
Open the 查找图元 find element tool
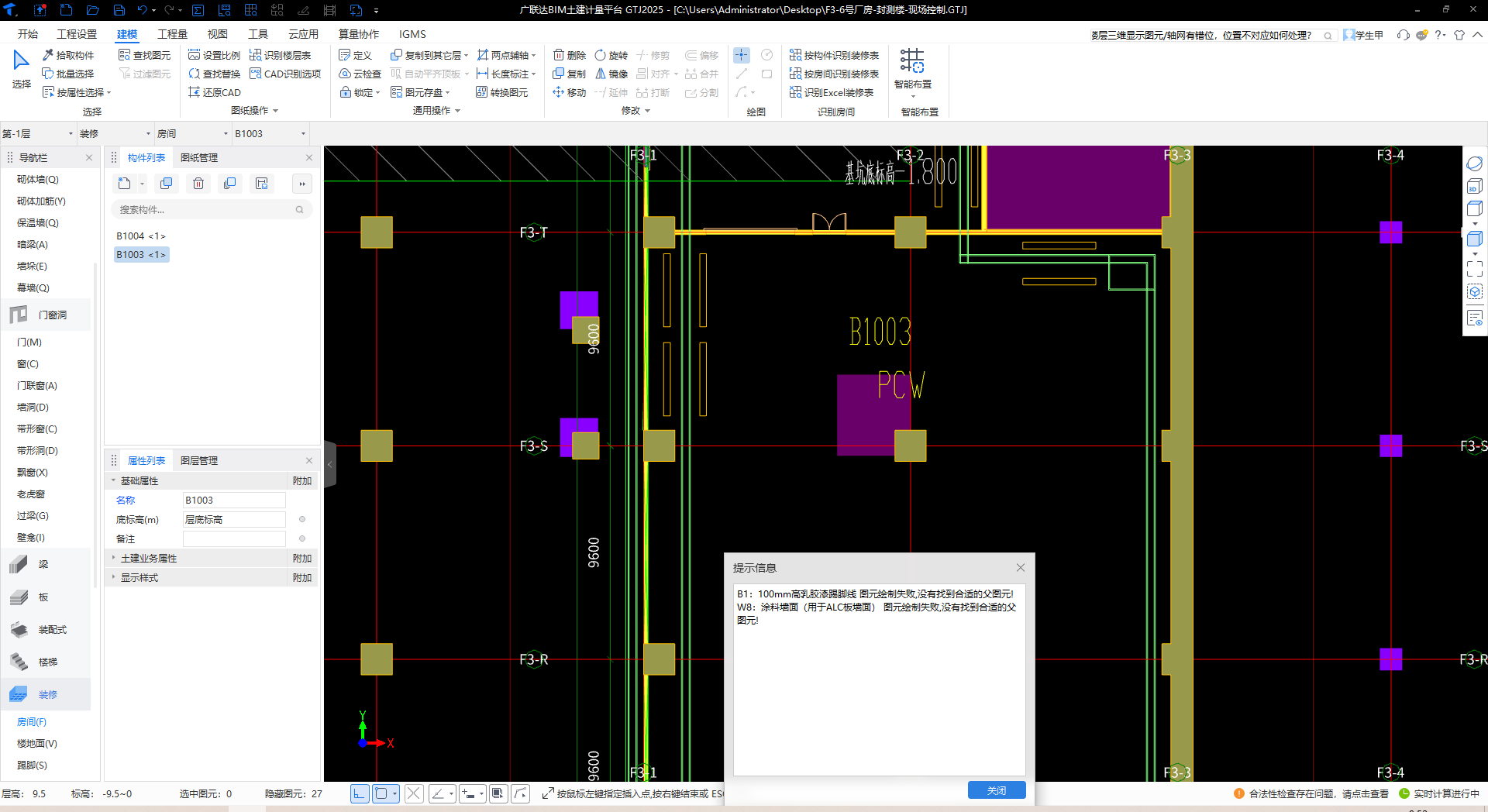pos(144,55)
